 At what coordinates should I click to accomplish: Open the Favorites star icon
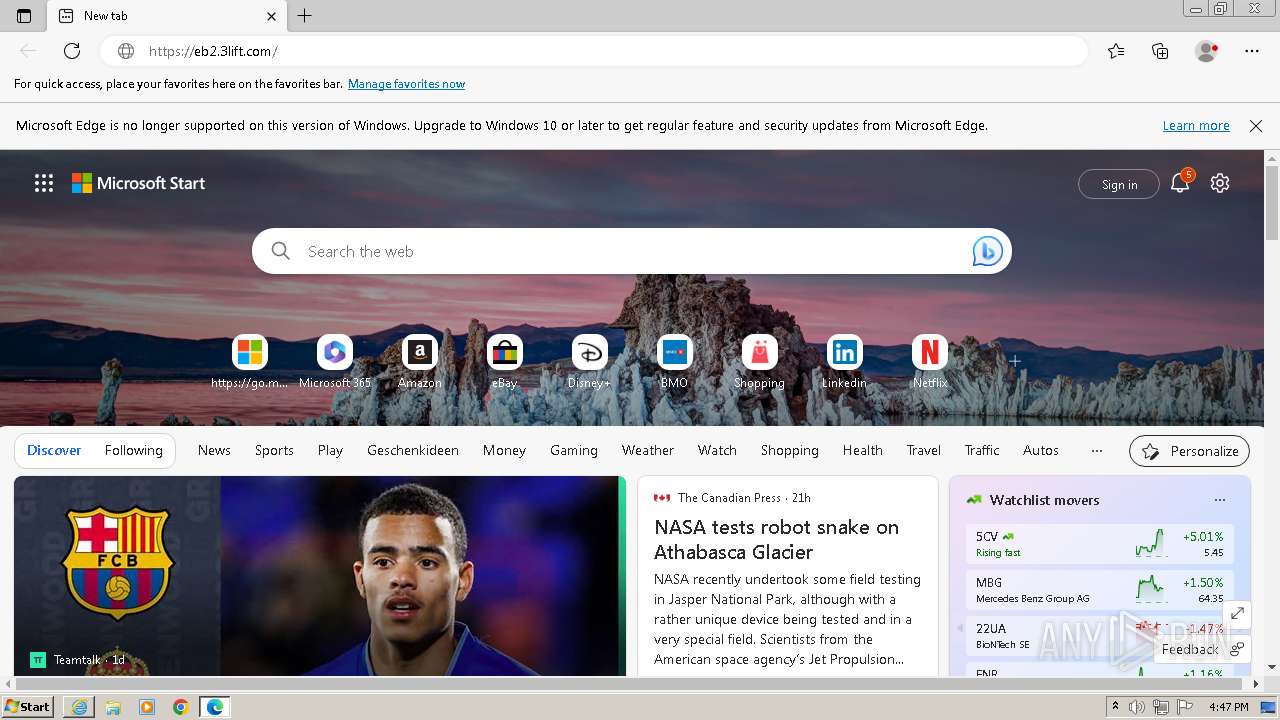[x=1116, y=51]
